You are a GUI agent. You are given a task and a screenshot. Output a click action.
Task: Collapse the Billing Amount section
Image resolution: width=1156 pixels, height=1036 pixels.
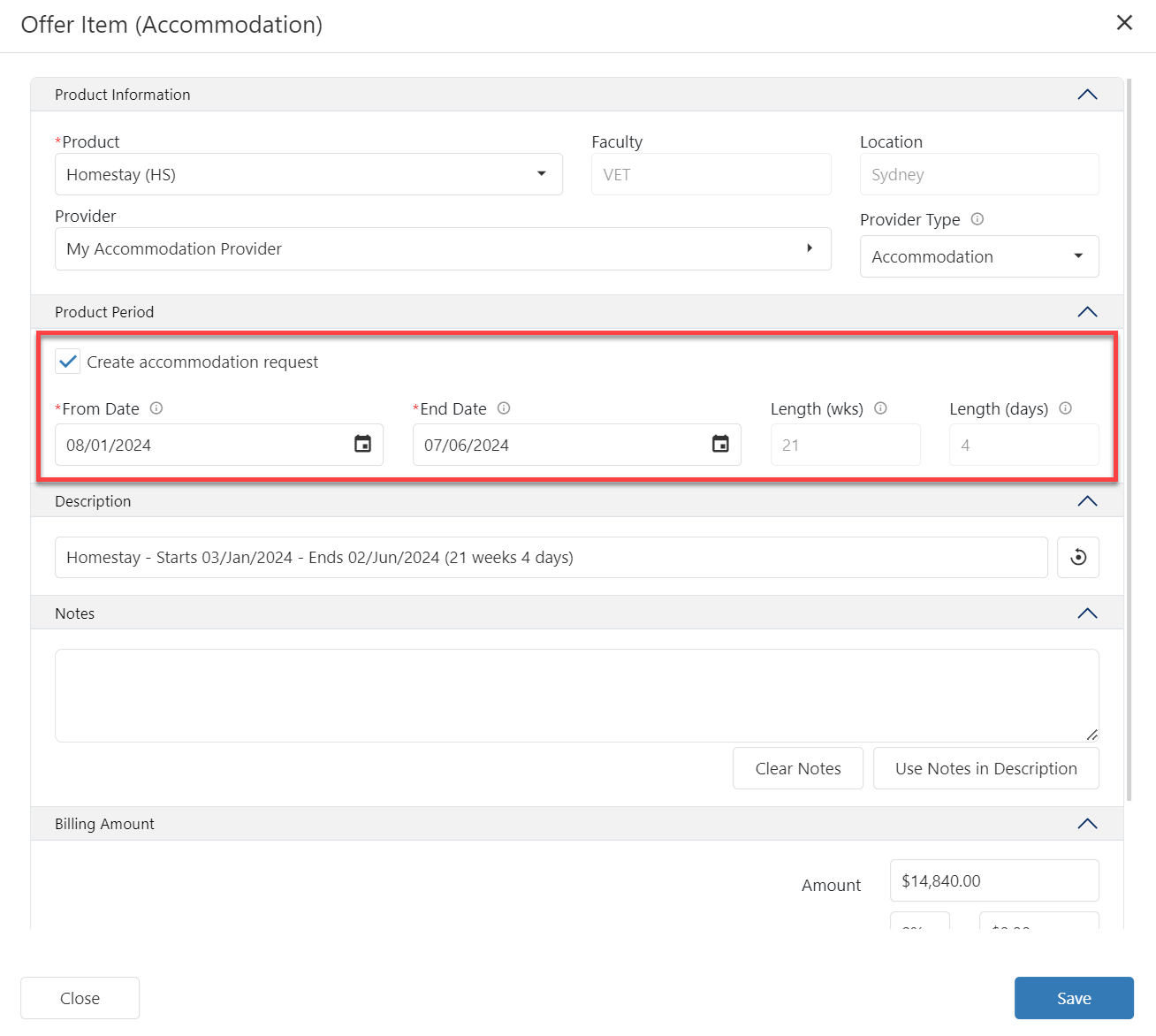pyautogui.click(x=1087, y=824)
